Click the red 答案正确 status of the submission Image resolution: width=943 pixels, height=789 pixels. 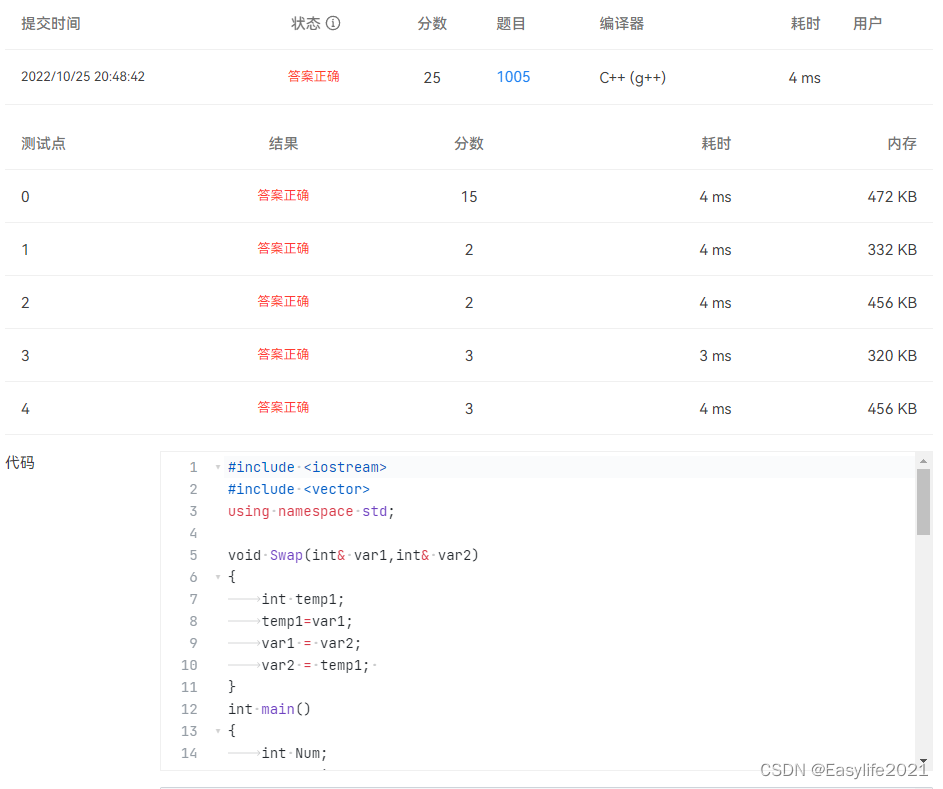(x=314, y=77)
